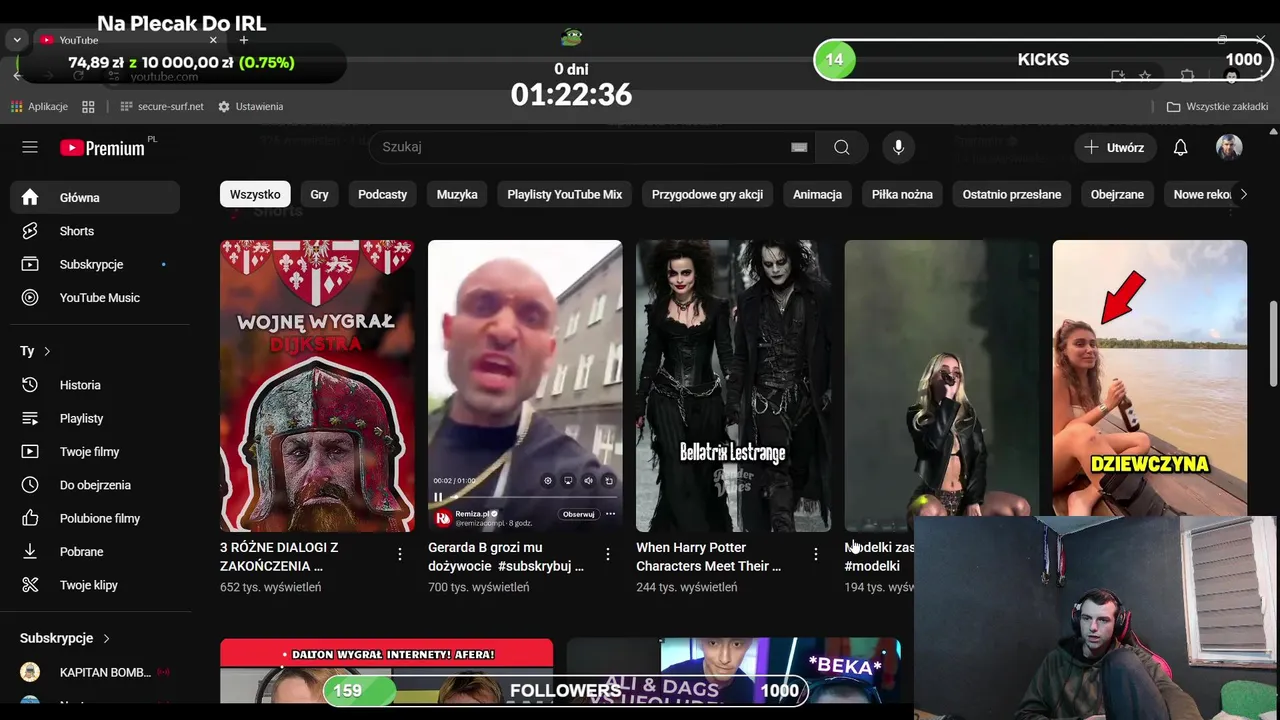Open the hamburger guide menu
Screen dimensions: 1280x720
[30, 147]
